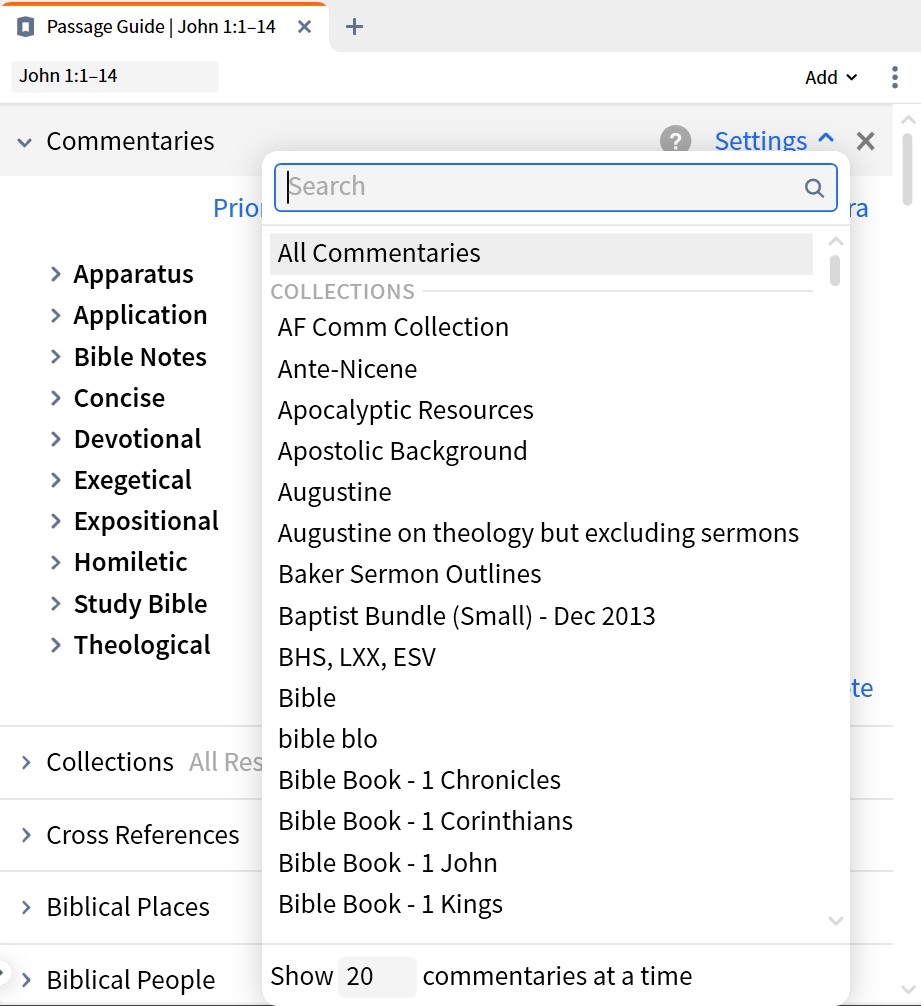Select All Commentaries option
The width and height of the screenshot is (921, 1006).
coord(541,253)
